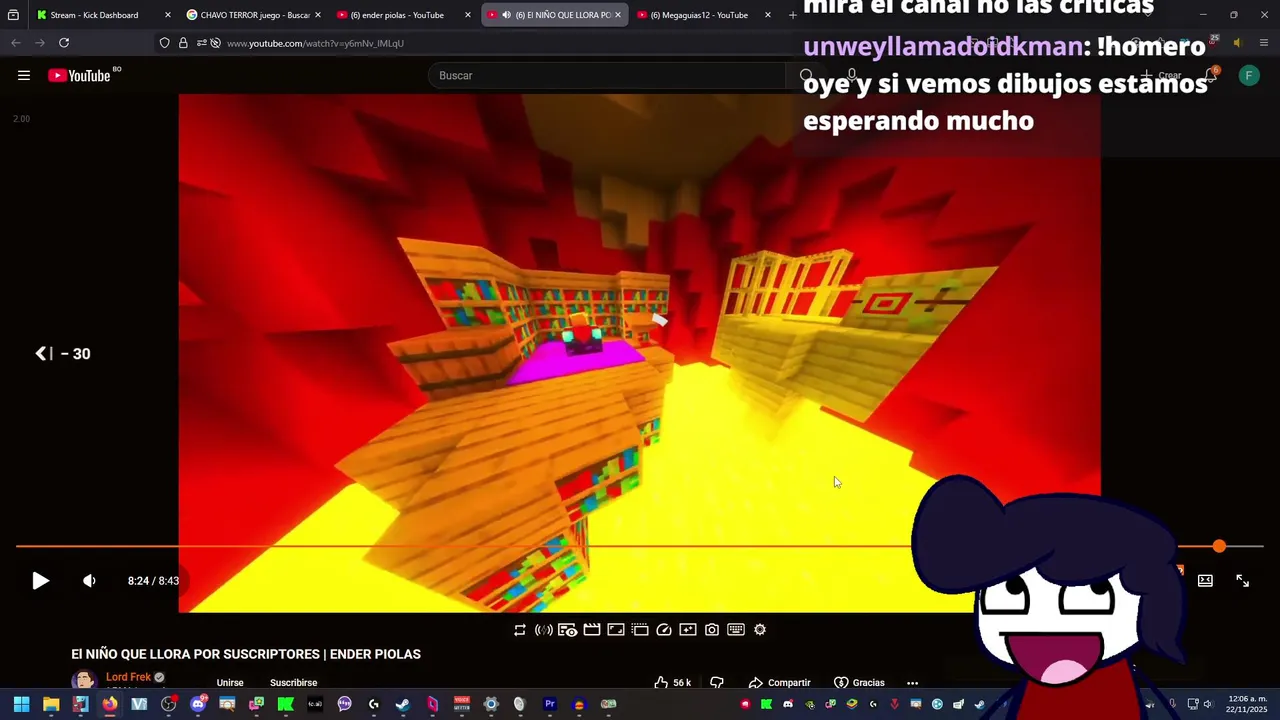Click the card-with-eye visibility icon

click(x=567, y=630)
